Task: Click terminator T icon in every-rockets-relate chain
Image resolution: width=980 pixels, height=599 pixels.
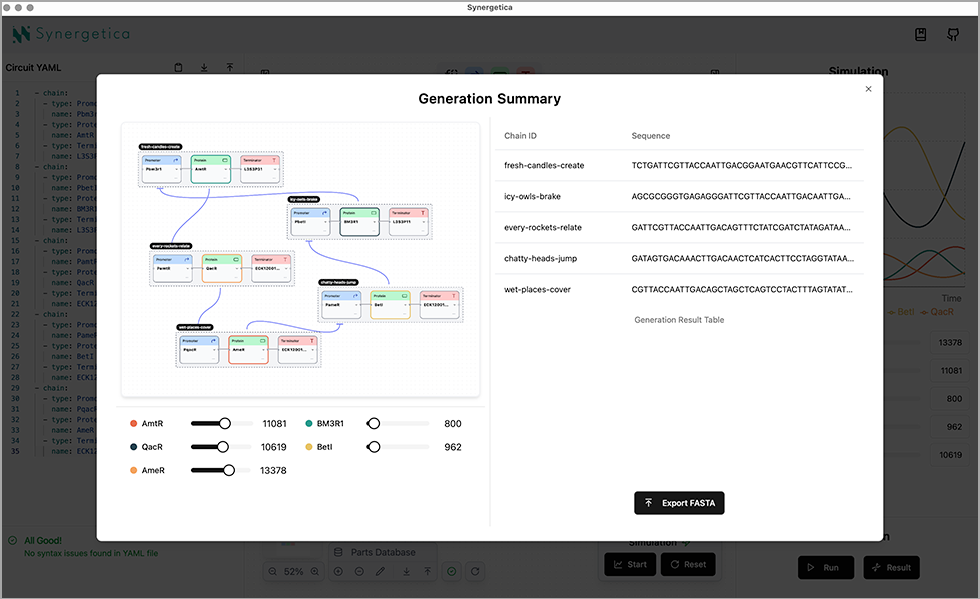Action: (286, 259)
